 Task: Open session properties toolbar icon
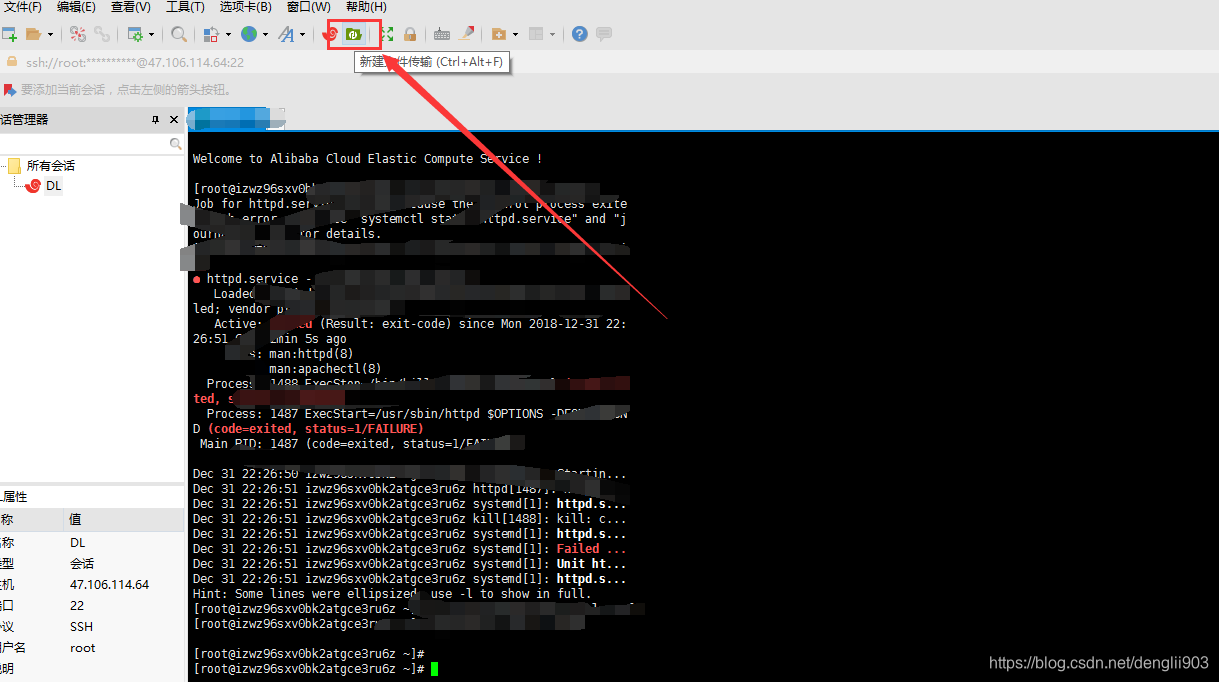pyautogui.click(x=135, y=34)
